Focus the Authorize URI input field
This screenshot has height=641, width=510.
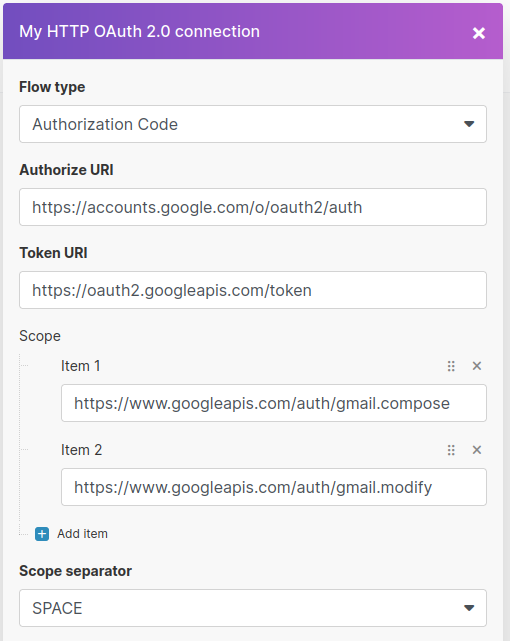pos(253,207)
